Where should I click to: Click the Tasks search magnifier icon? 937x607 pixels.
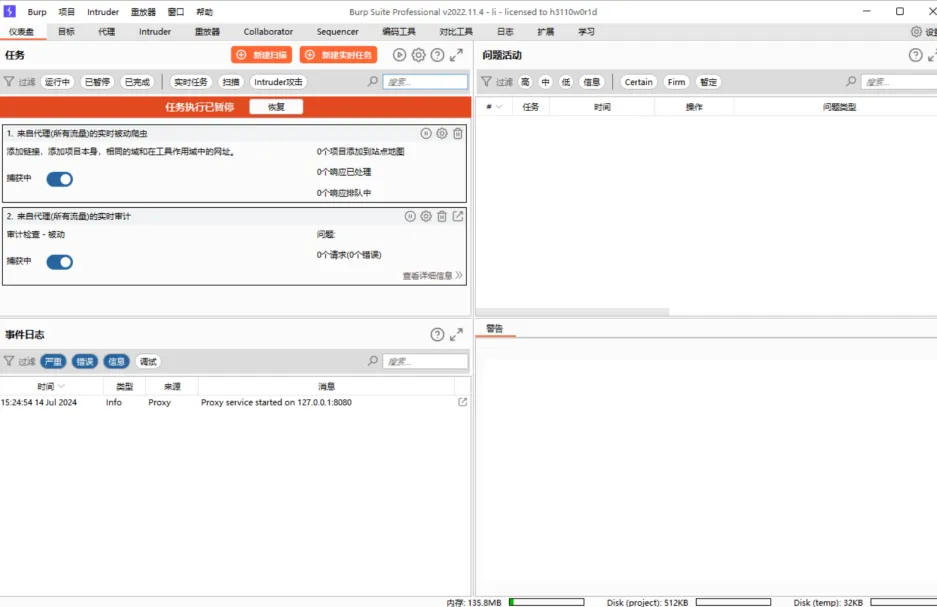pos(373,81)
